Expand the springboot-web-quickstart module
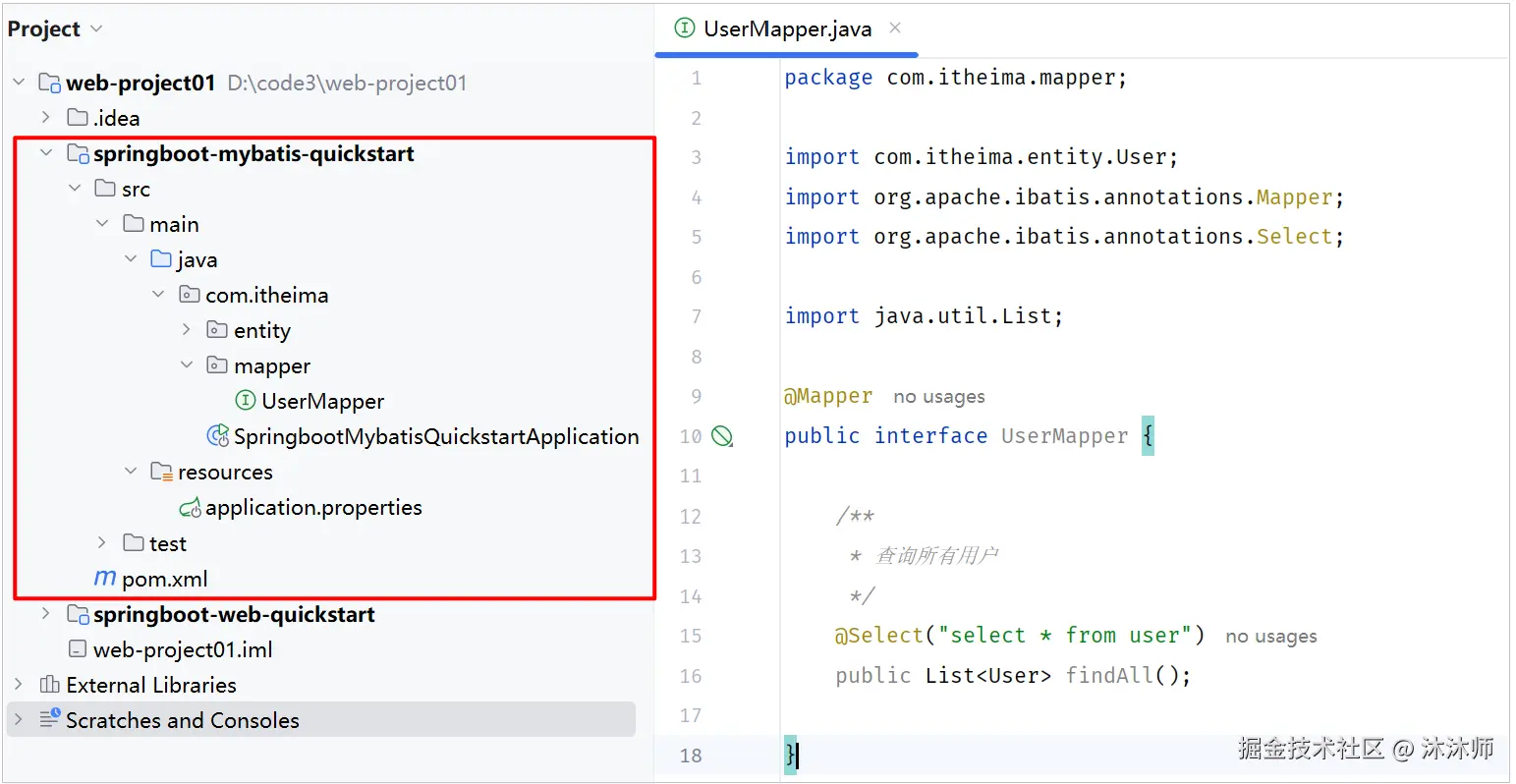Image resolution: width=1516 pixels, height=784 pixels. pos(46,614)
